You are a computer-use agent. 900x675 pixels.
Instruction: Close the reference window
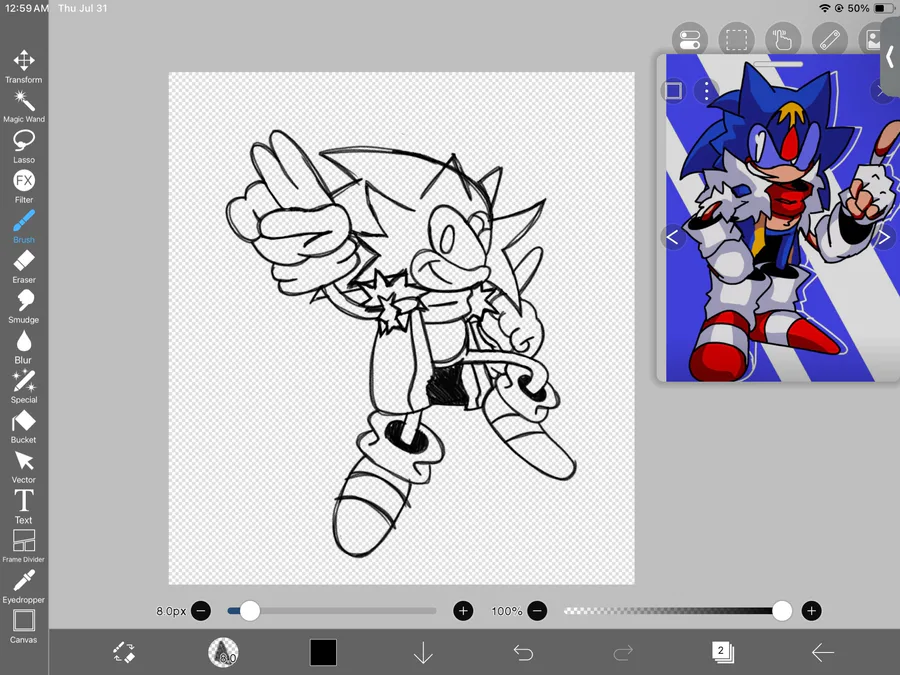[880, 91]
